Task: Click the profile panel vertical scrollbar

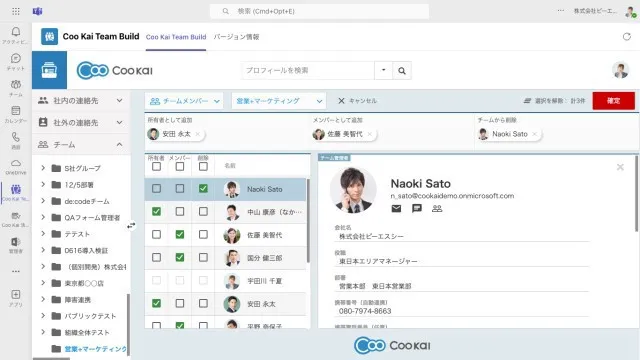Action: 637,194
